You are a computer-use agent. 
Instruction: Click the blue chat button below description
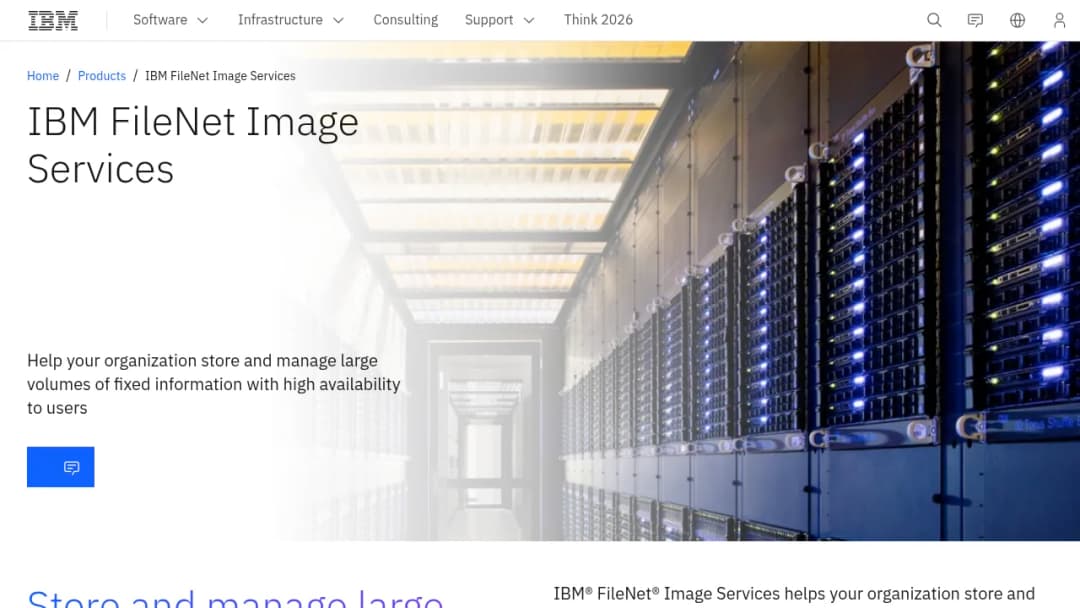tap(61, 467)
